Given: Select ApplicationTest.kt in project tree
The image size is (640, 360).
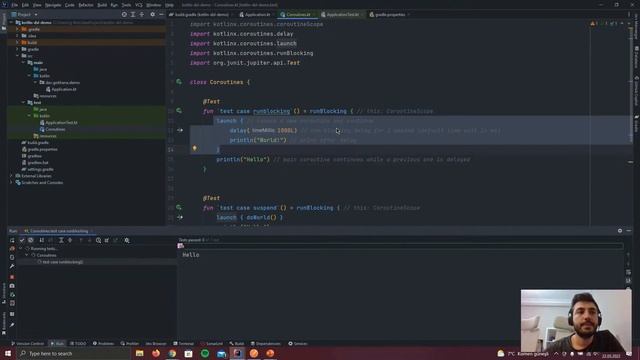Looking at the screenshot, I should pos(58,122).
